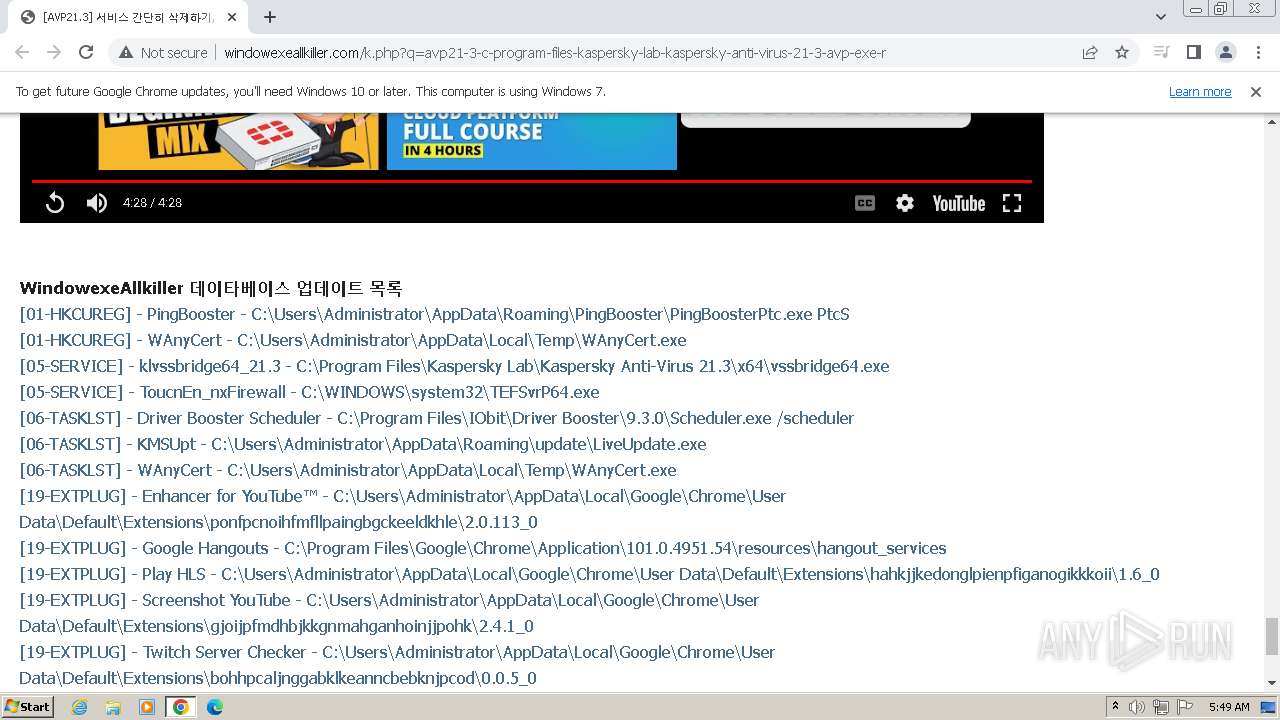This screenshot has width=1280, height=720.
Task: Open the PingBooster HKCUREG entry link
Action: (x=434, y=314)
